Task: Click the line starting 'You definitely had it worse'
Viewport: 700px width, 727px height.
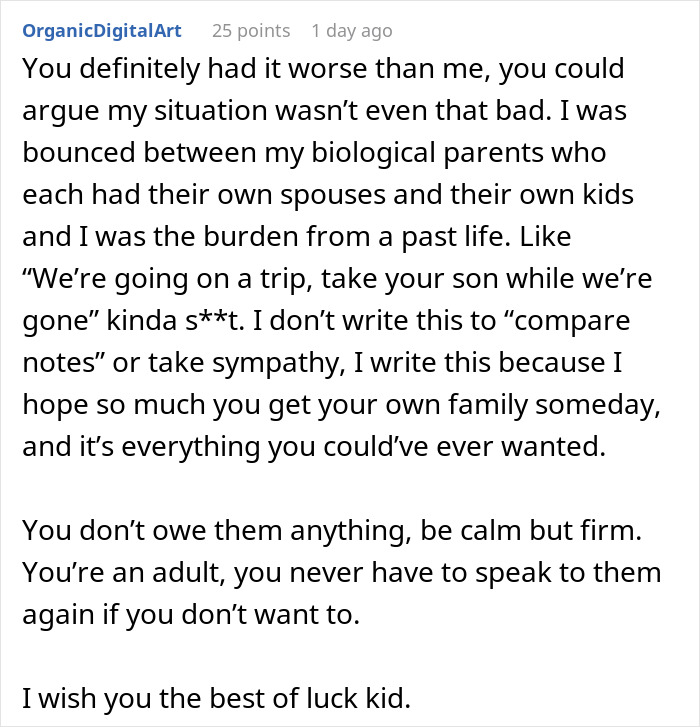Action: click(x=324, y=69)
